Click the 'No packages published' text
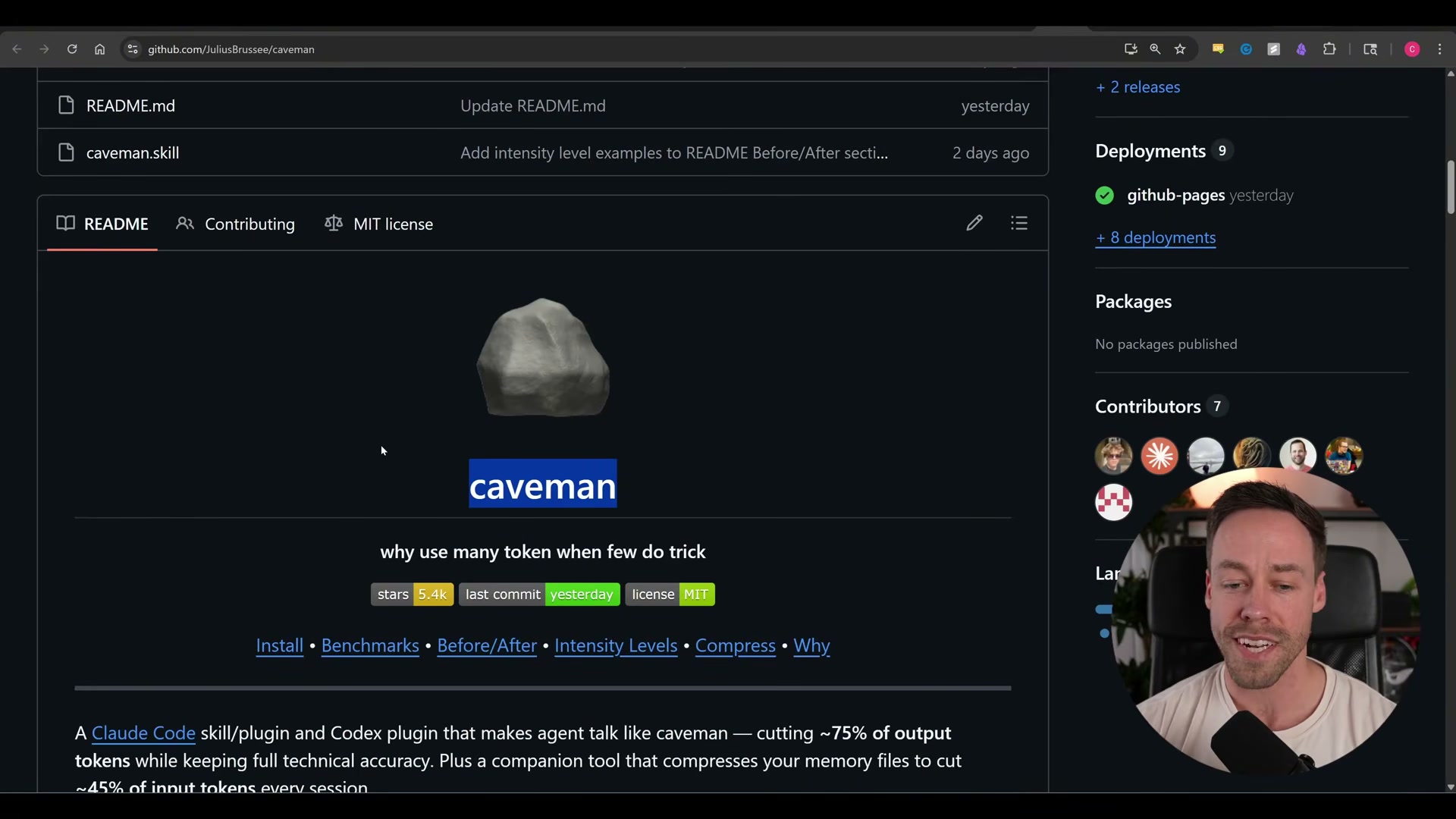 [x=1166, y=344]
